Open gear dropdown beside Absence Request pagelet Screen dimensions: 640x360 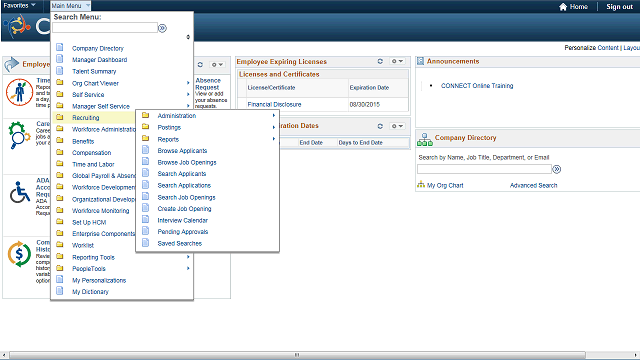[217, 64]
